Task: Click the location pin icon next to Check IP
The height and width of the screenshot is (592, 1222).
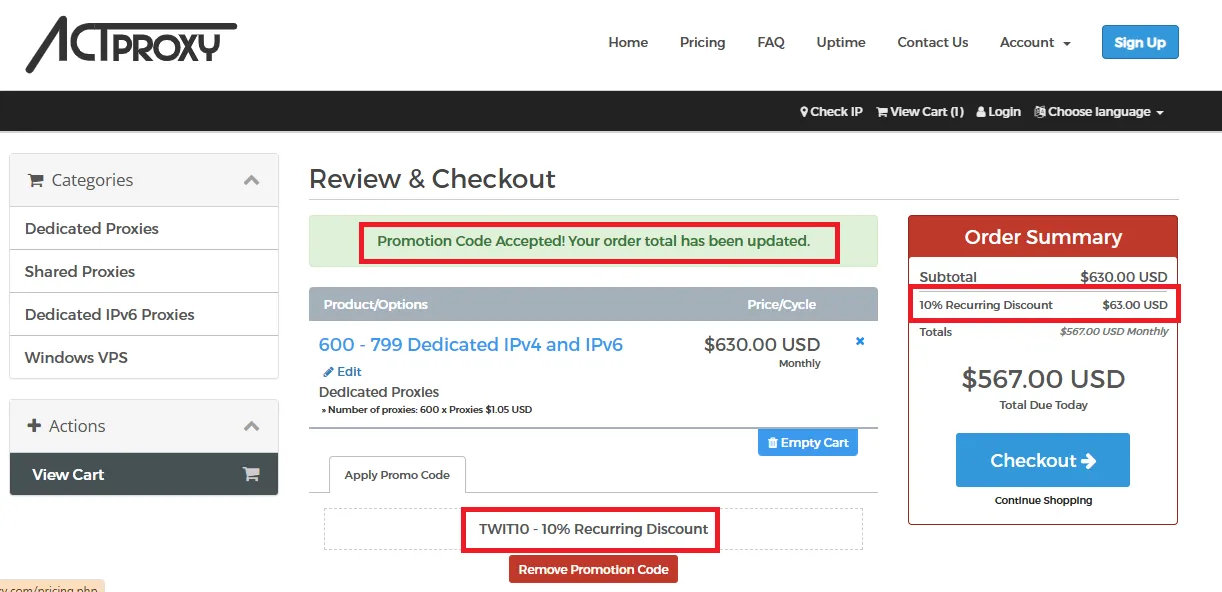Action: [x=804, y=111]
